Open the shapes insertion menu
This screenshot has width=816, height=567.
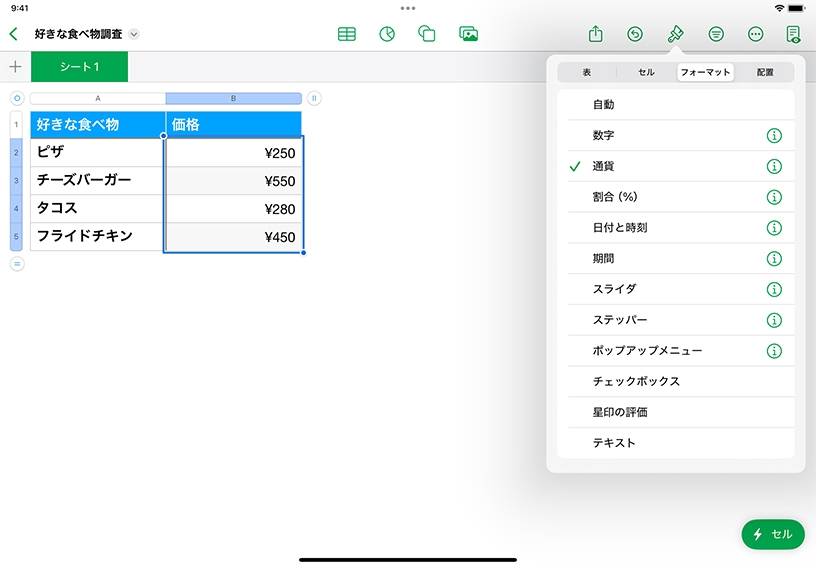[427, 34]
